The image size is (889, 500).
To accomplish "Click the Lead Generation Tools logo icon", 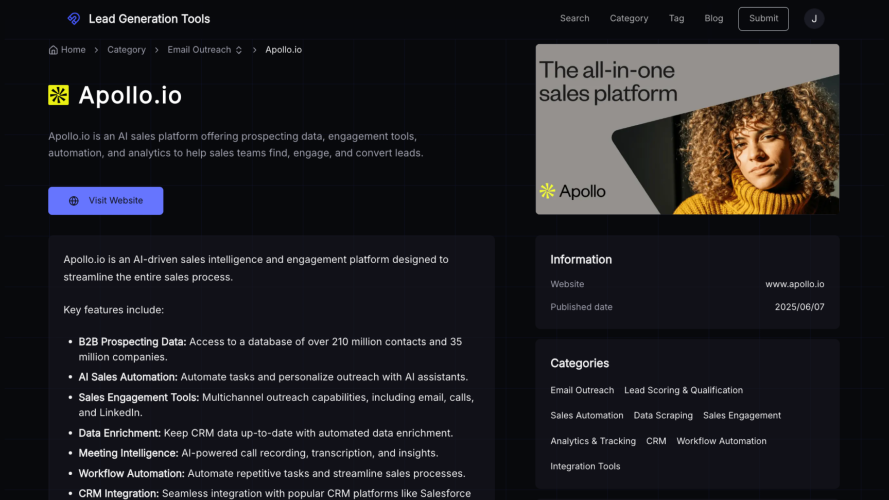I will (x=74, y=19).
